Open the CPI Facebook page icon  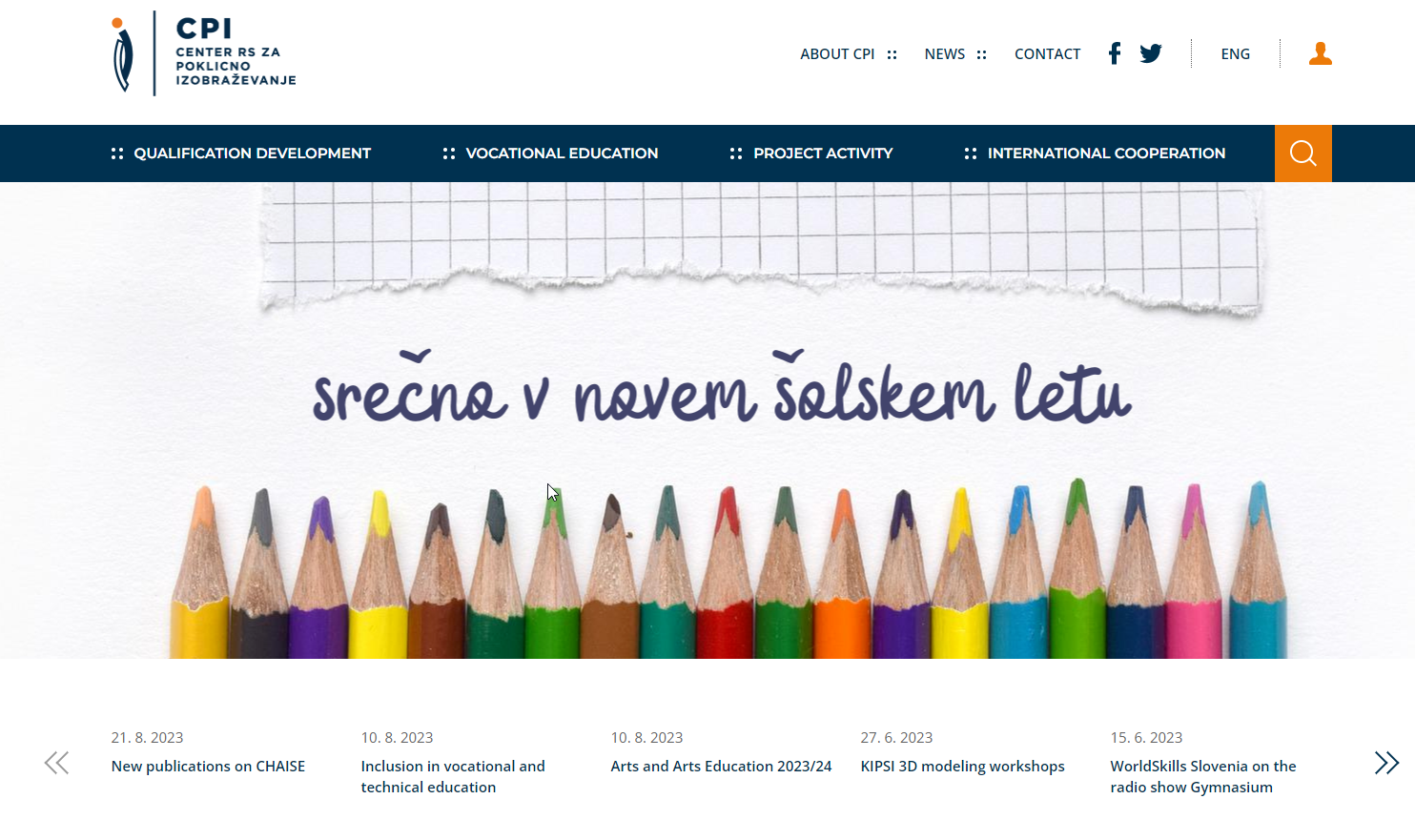(1114, 53)
